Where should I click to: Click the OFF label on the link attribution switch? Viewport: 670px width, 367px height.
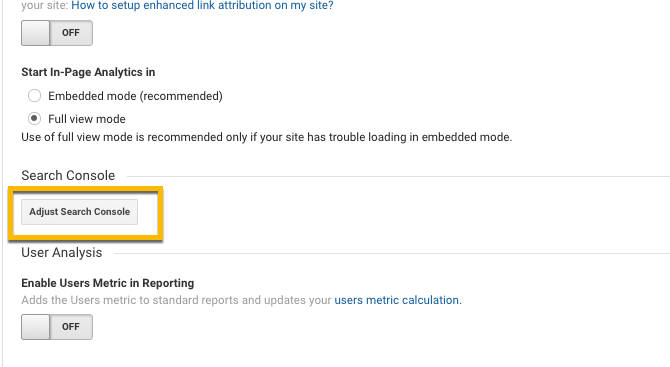(71, 33)
